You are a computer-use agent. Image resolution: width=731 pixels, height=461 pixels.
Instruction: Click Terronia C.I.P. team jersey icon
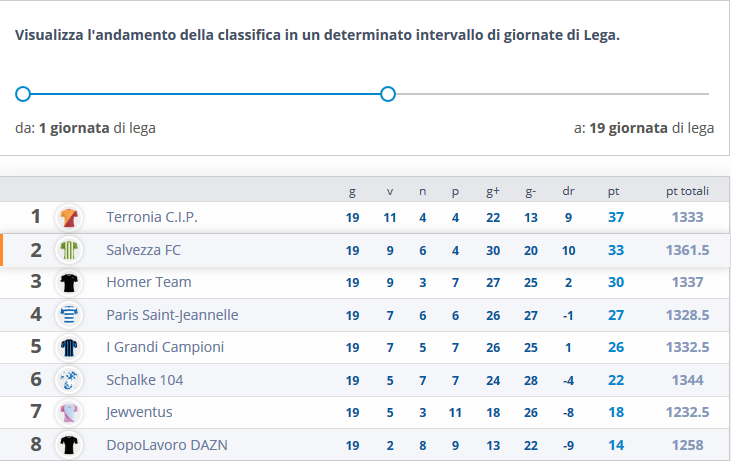68,217
